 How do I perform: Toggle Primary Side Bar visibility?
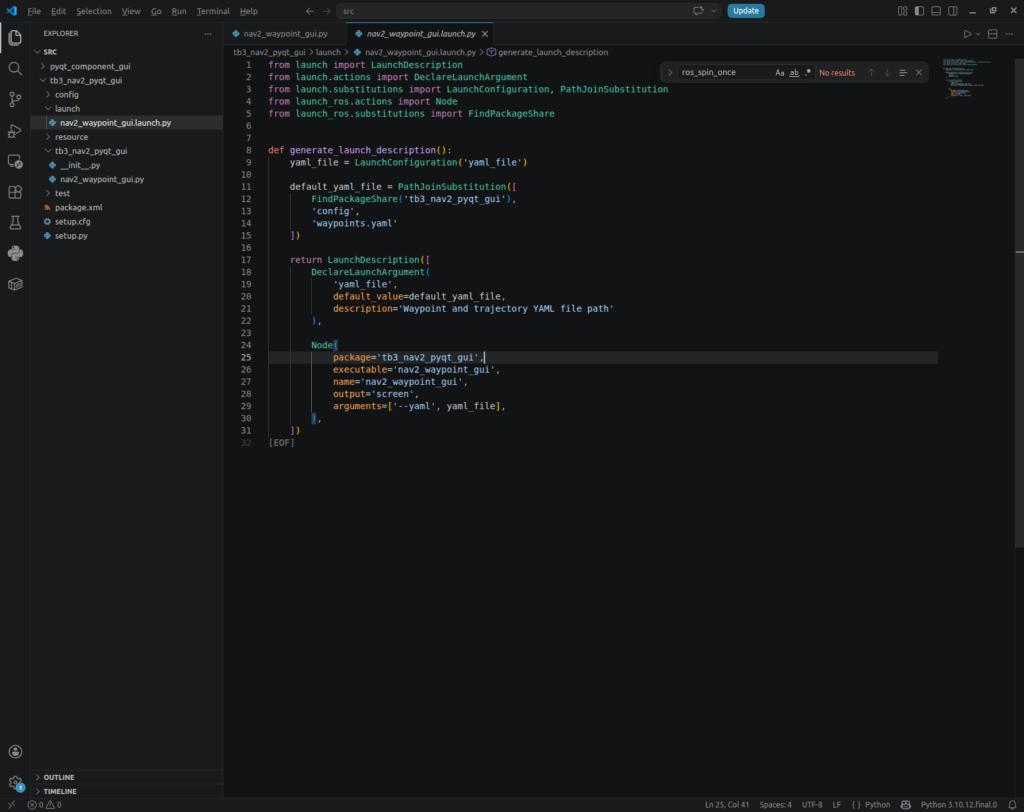click(x=920, y=11)
